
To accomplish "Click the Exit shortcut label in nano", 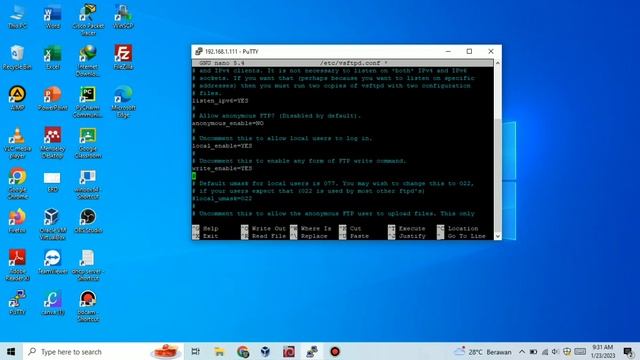I will point(211,236).
